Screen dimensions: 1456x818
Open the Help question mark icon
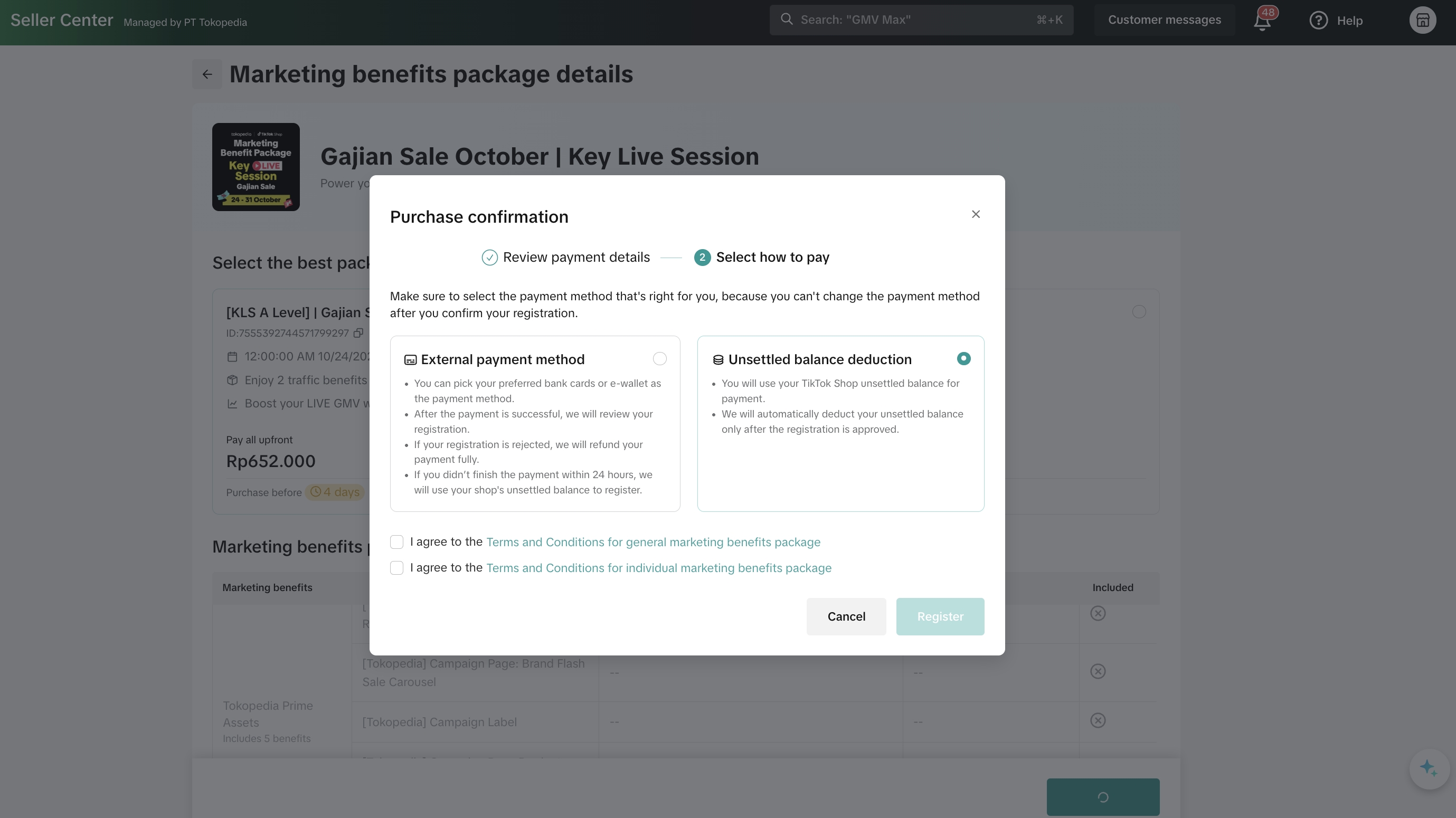click(1318, 21)
